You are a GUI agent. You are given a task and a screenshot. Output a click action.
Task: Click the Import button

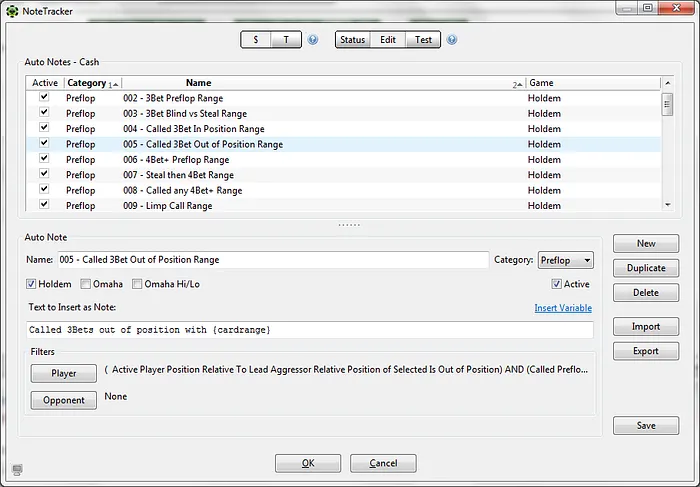click(646, 326)
